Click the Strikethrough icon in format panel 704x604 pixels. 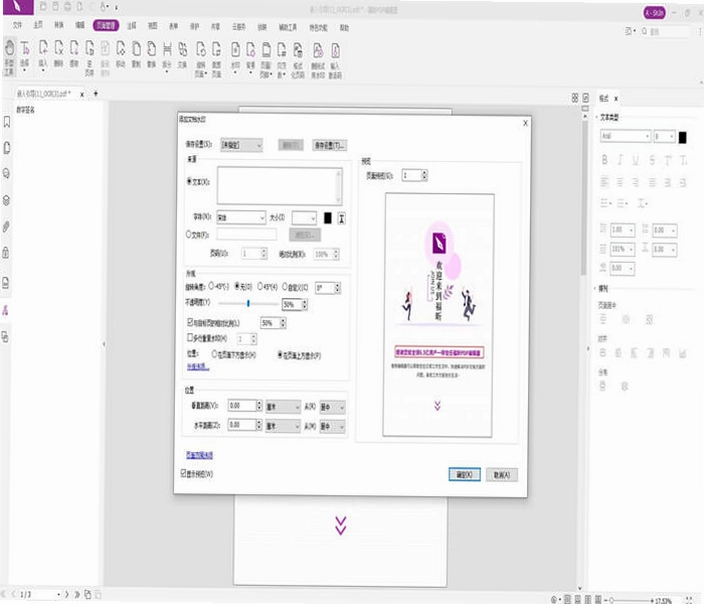click(x=652, y=160)
